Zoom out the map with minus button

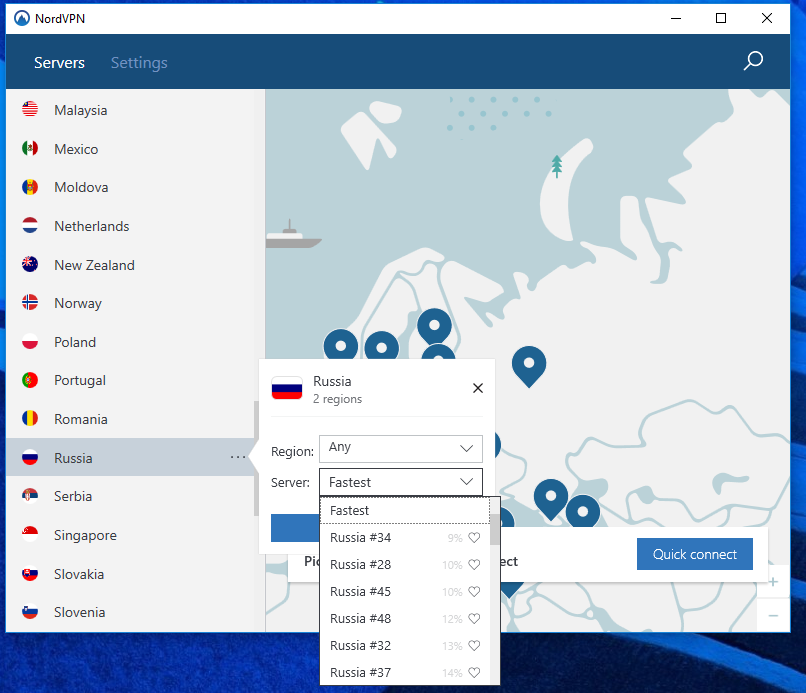[x=773, y=615]
